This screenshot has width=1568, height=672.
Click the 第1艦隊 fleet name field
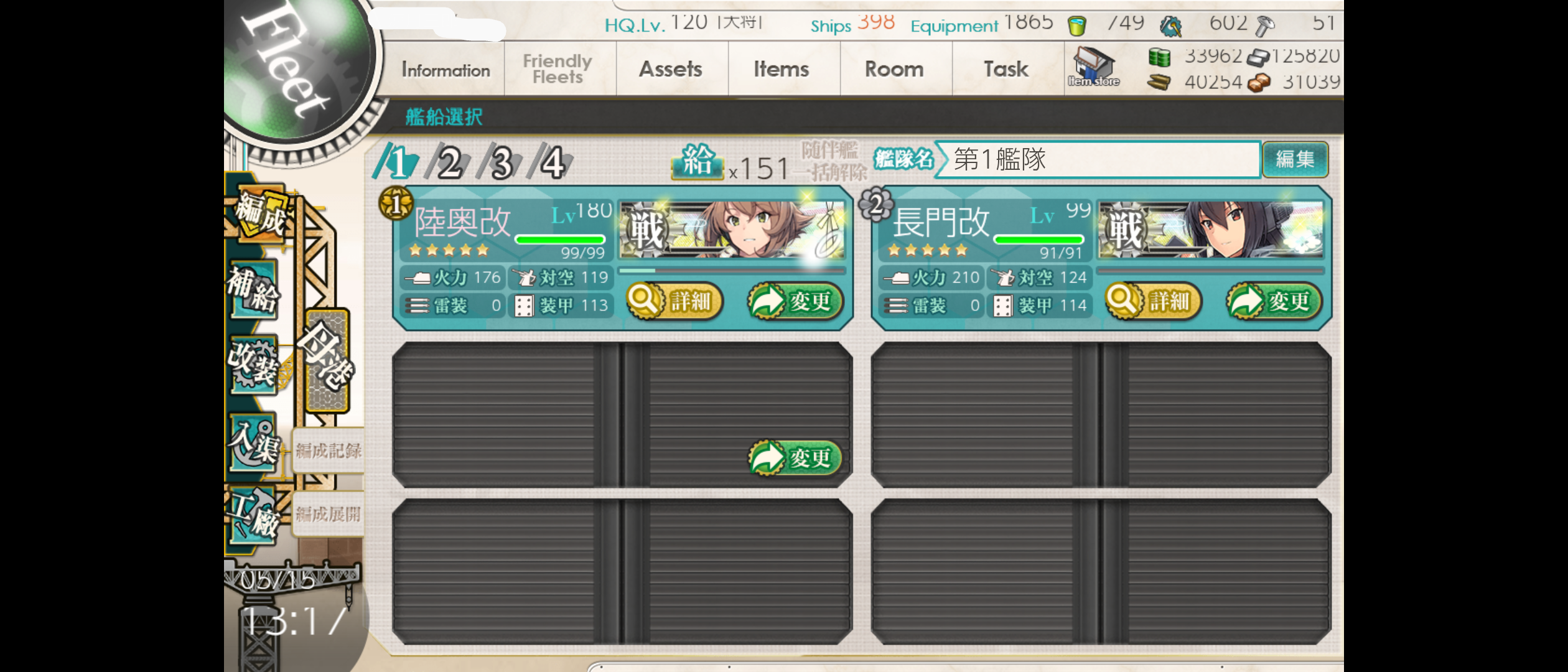coord(1098,159)
